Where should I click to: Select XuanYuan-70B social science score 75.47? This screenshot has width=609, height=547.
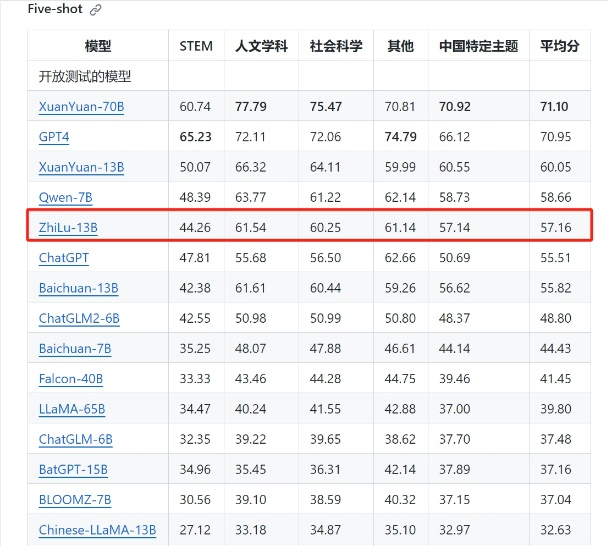point(326,106)
